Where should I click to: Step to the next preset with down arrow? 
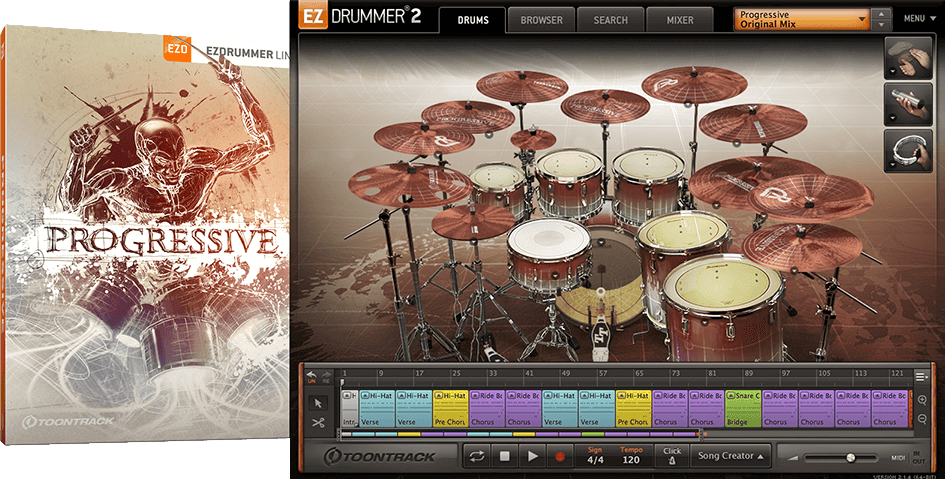[x=882, y=25]
